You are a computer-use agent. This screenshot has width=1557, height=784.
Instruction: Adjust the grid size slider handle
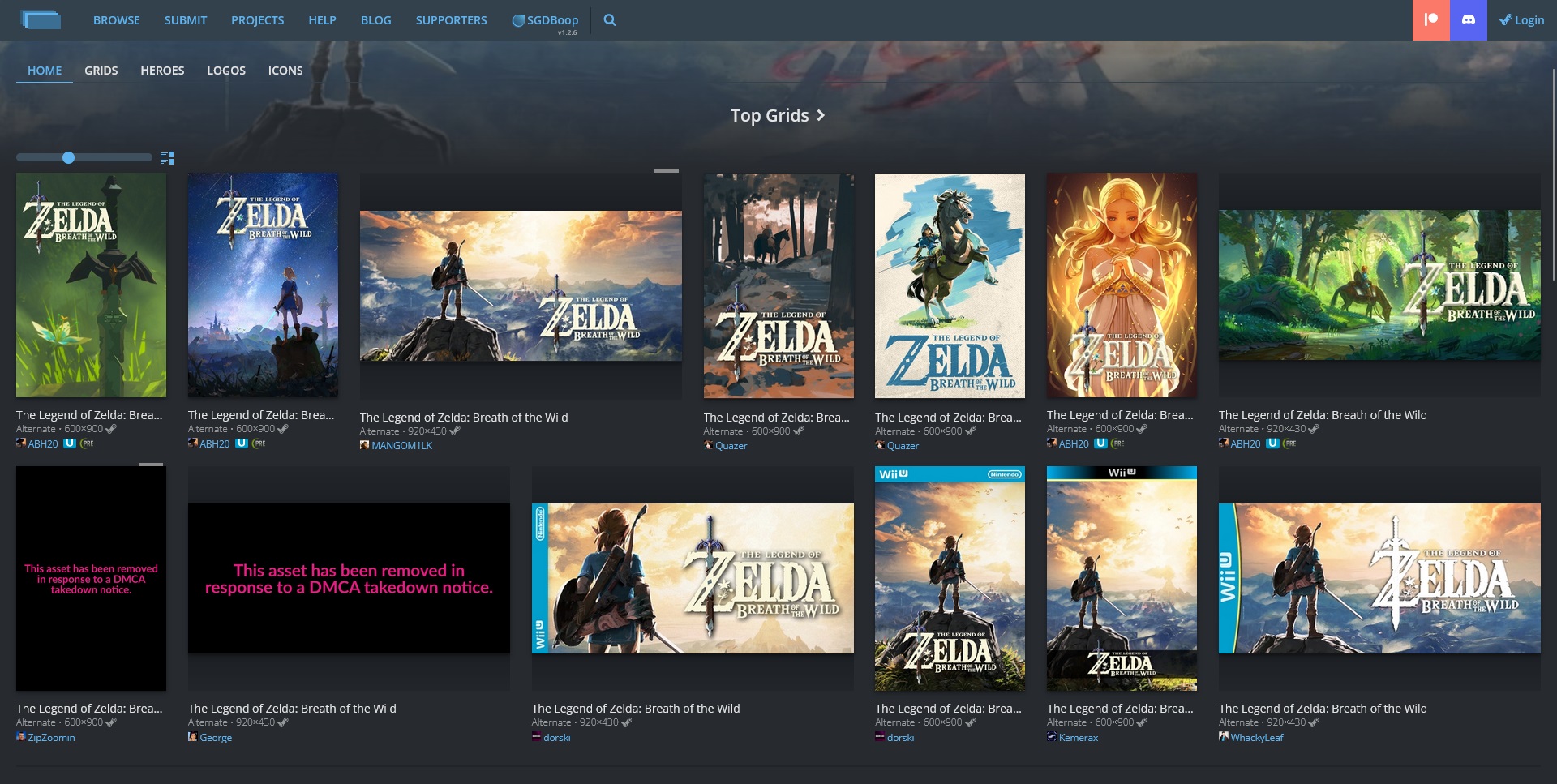(69, 157)
